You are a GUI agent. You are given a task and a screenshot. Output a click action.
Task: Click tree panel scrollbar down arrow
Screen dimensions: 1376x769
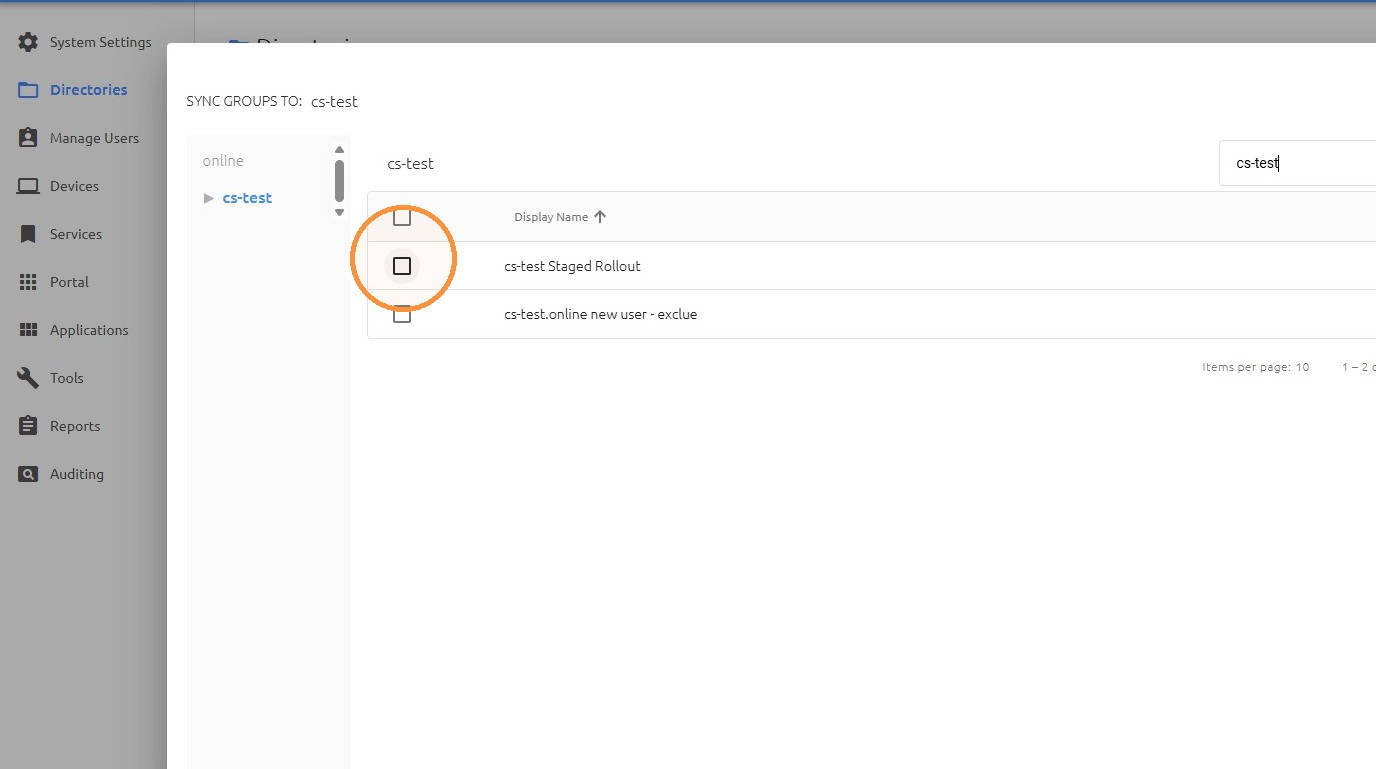tap(339, 212)
